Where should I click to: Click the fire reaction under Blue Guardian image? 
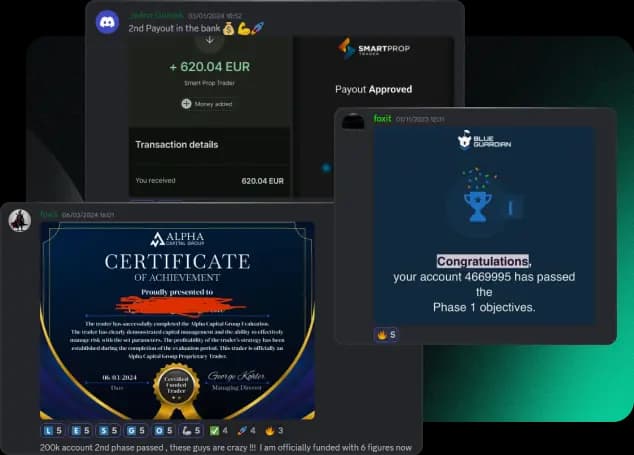point(387,335)
